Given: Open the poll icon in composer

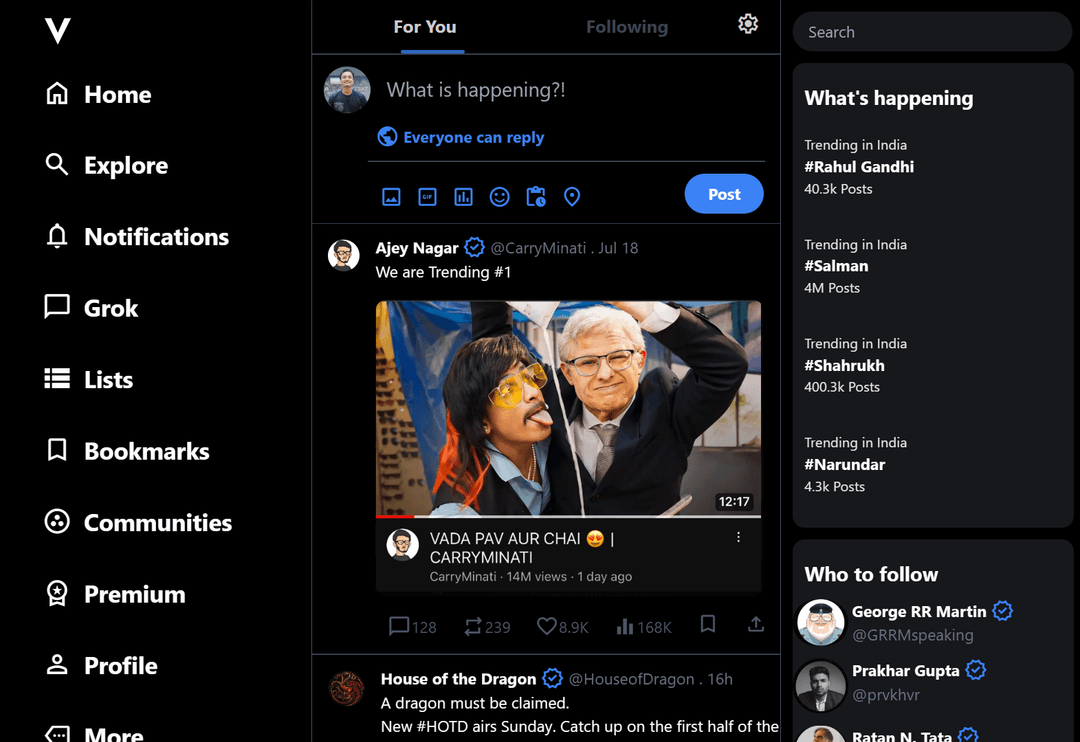Looking at the screenshot, I should [x=463, y=197].
